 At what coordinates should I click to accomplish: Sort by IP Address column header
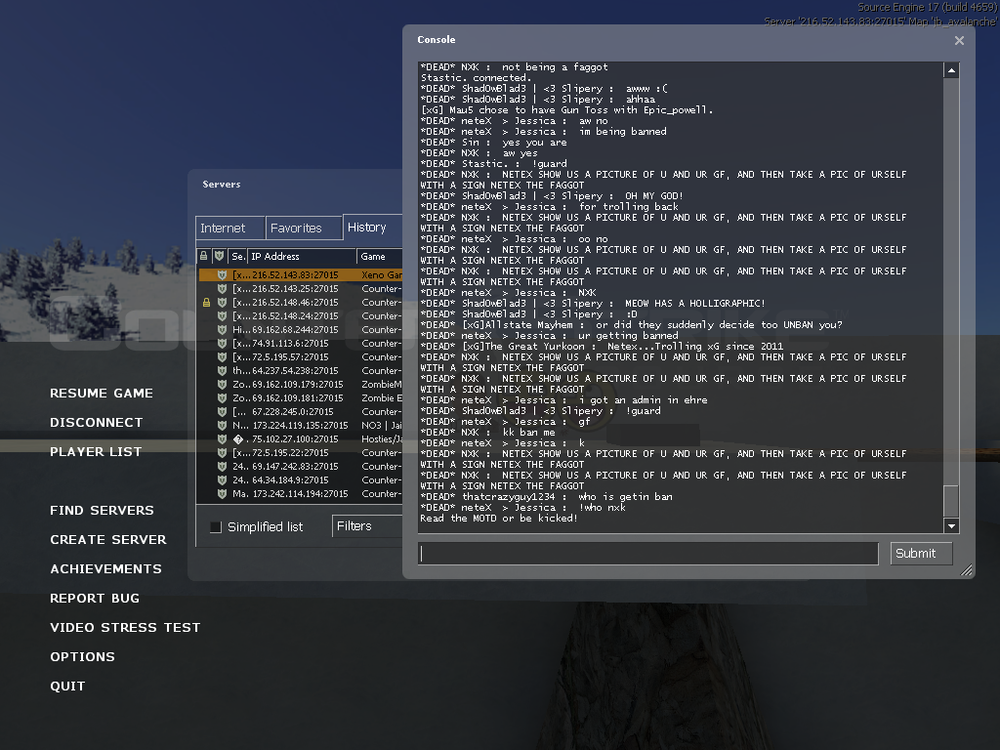[302, 256]
